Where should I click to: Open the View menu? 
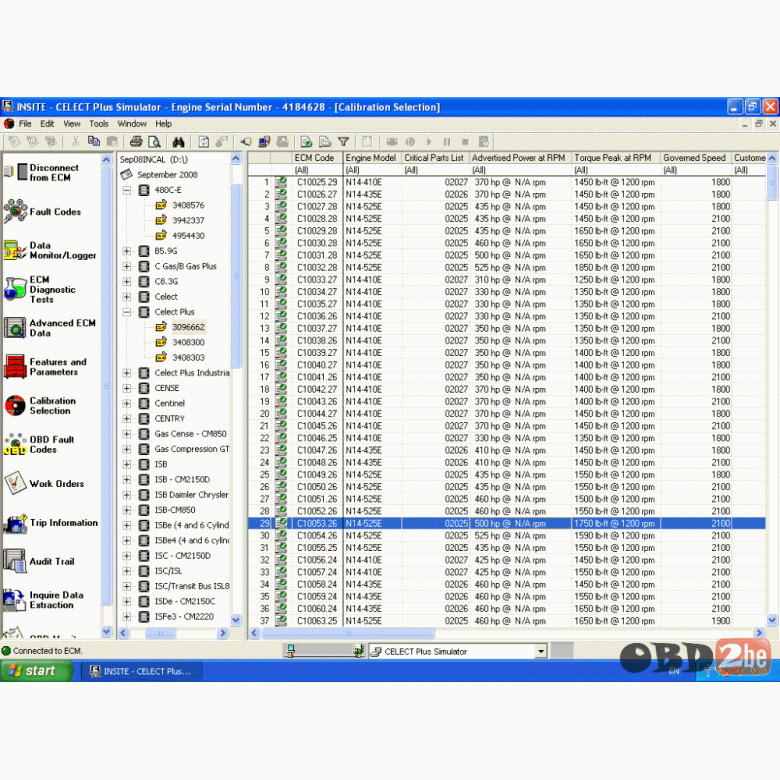(72, 124)
